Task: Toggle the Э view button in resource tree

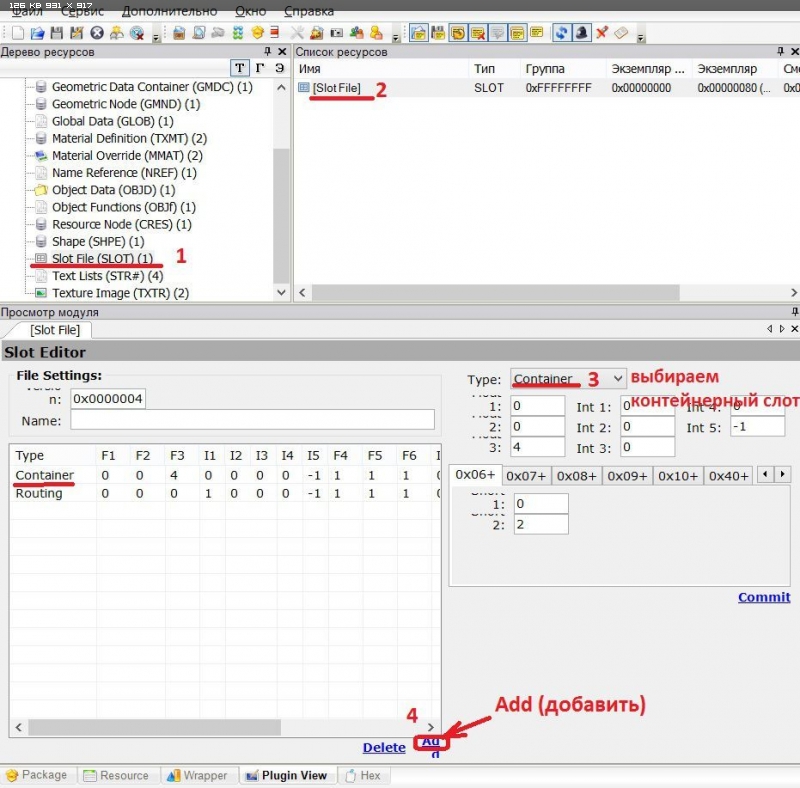Action: [280, 68]
